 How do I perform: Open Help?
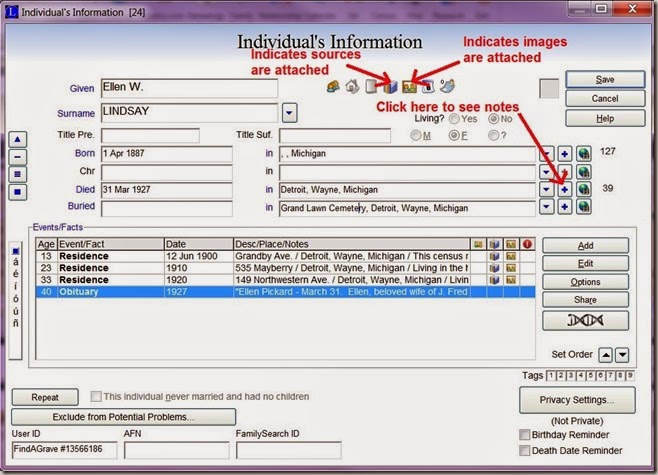pos(605,118)
